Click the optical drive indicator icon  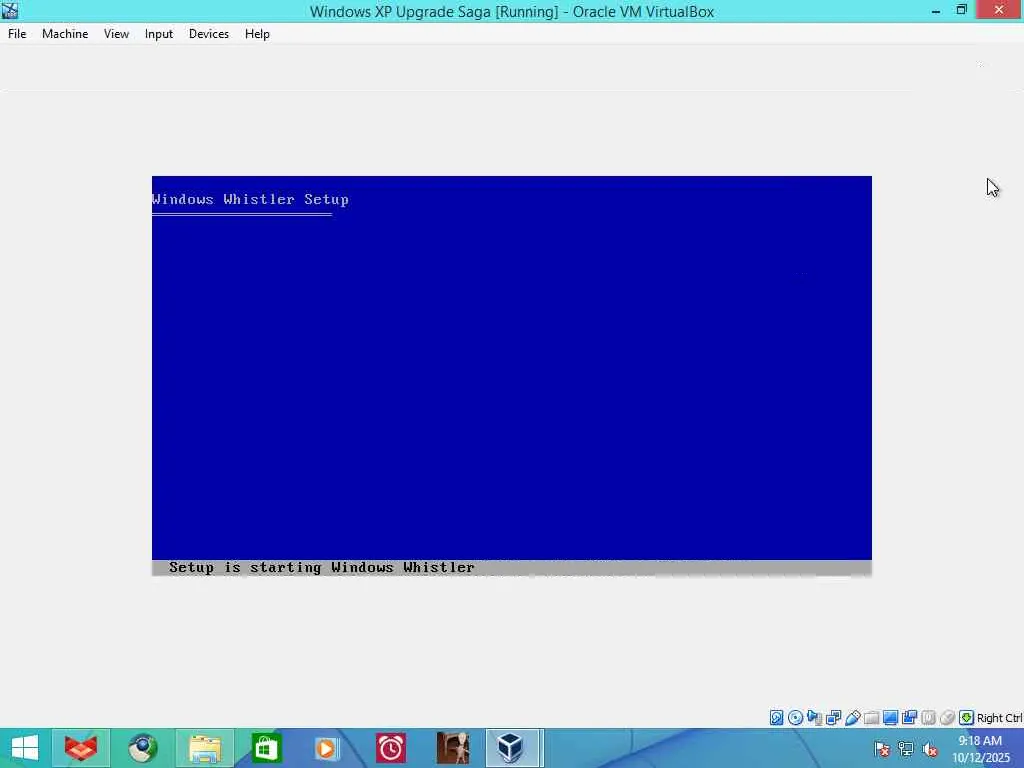tap(795, 718)
